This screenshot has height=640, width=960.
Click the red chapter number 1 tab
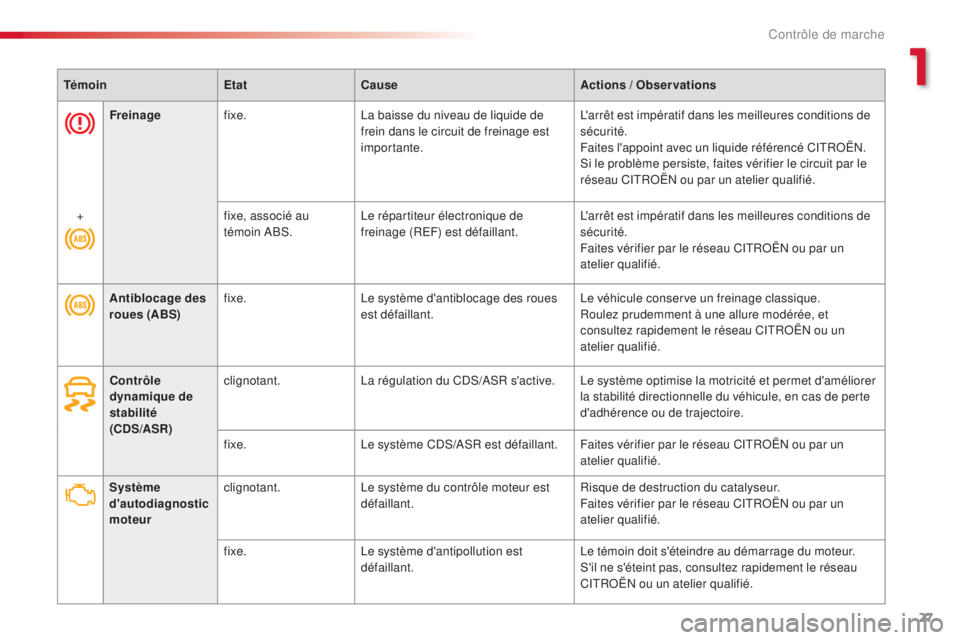tap(918, 67)
